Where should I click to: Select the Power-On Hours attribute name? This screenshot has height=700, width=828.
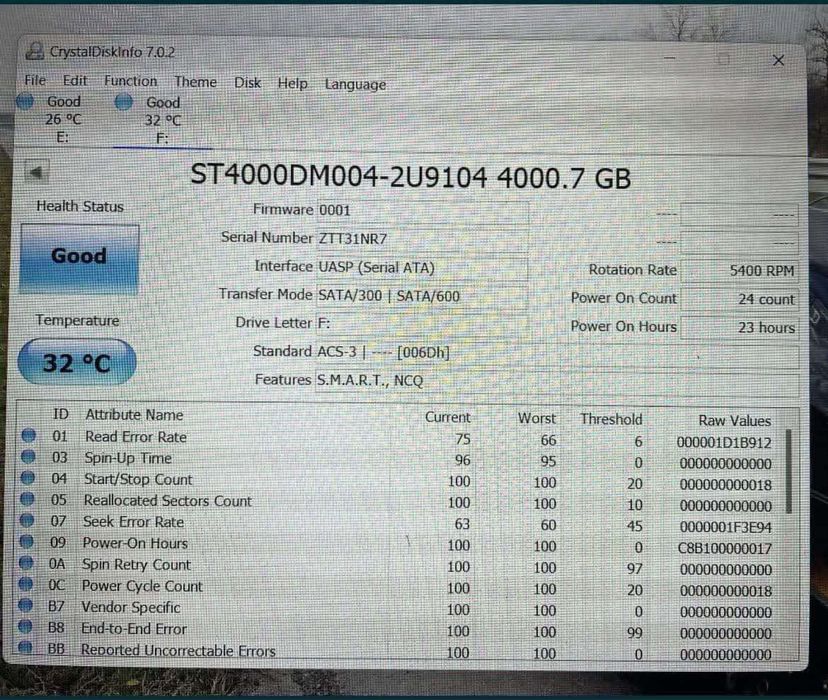[135, 543]
